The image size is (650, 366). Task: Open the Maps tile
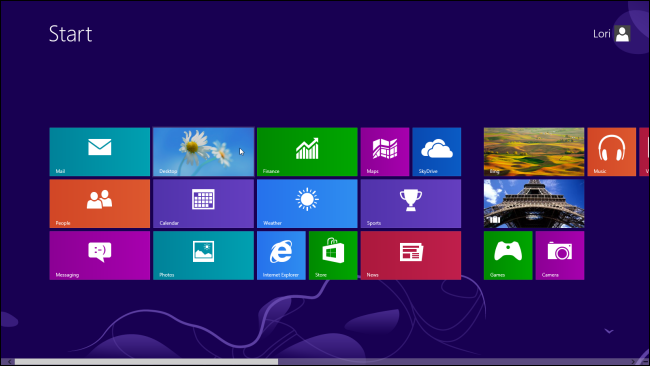click(385, 152)
